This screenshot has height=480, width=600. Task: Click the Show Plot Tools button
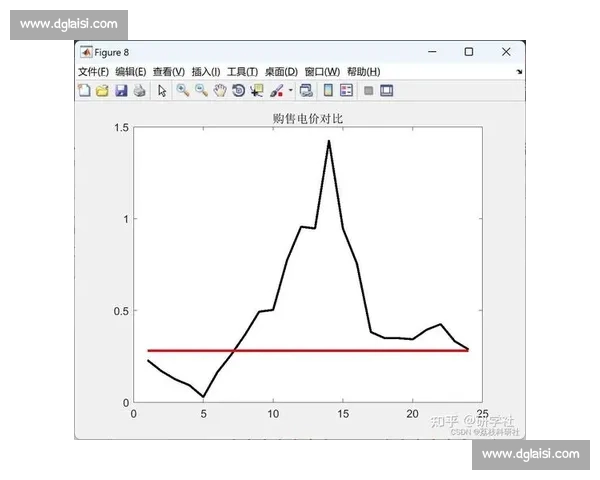(x=386, y=90)
